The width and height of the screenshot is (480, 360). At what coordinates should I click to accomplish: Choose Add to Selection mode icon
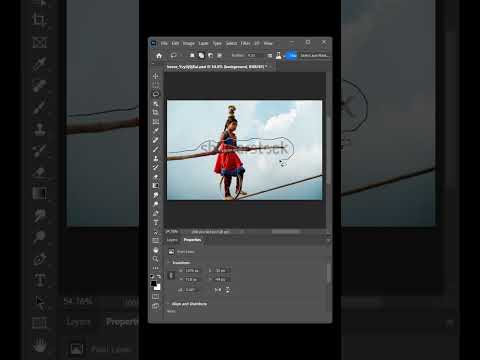pyautogui.click(x=201, y=56)
